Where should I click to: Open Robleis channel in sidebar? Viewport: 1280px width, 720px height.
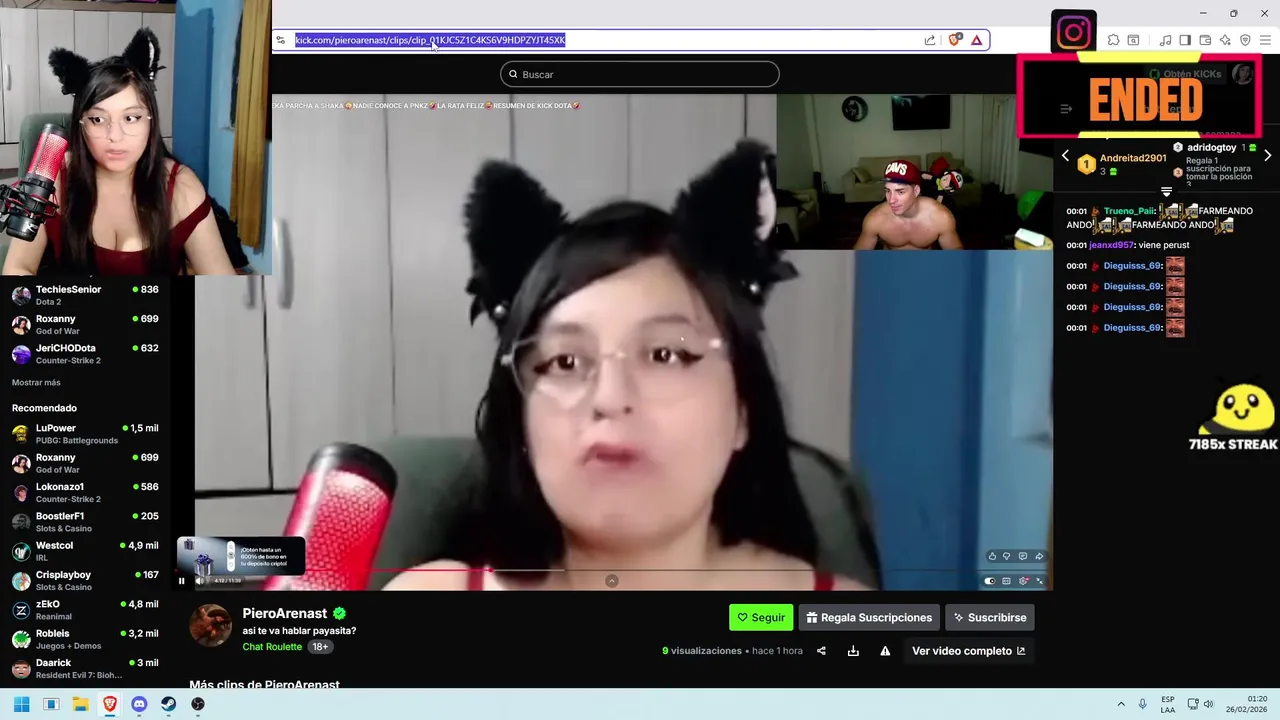point(86,639)
